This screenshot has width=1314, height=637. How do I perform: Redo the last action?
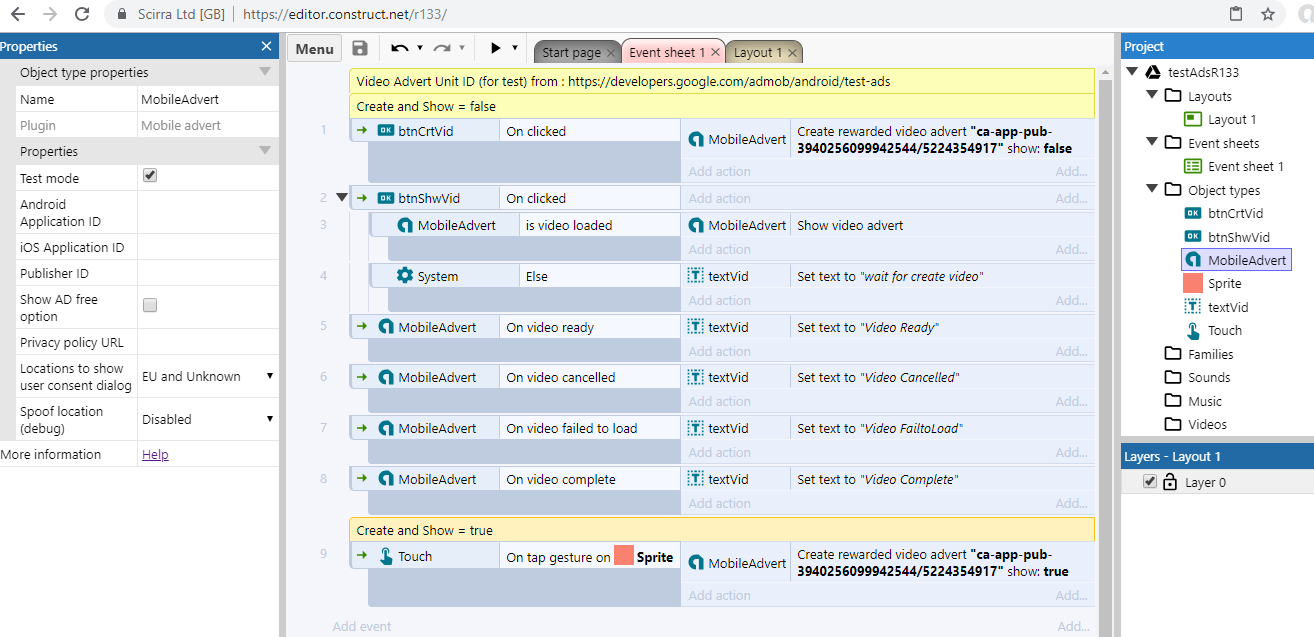point(442,48)
